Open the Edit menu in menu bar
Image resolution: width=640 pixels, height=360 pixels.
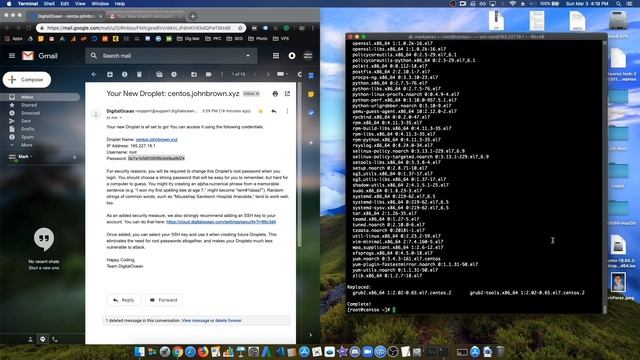65,4
